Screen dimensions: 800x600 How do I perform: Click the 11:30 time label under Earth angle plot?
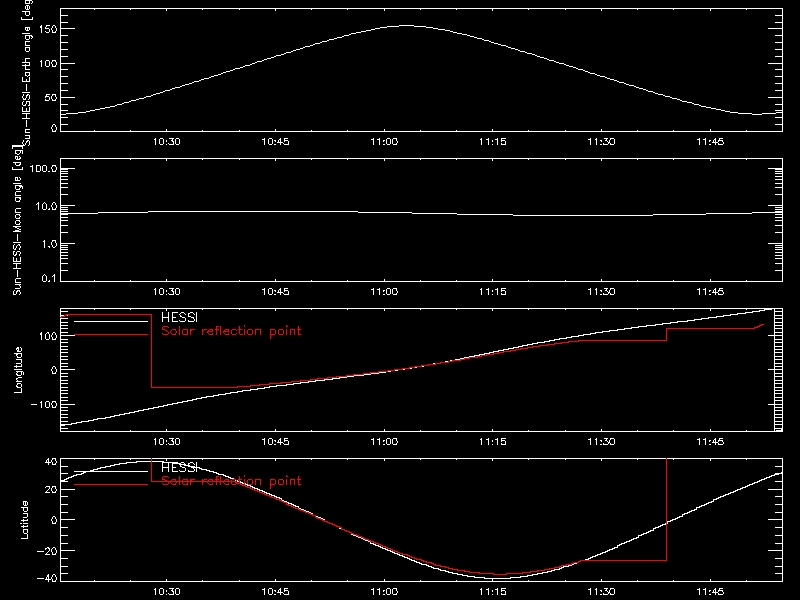point(602,142)
